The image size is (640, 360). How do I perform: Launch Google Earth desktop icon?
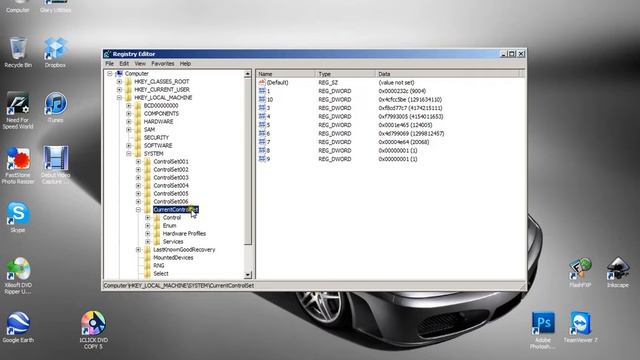coord(18,327)
